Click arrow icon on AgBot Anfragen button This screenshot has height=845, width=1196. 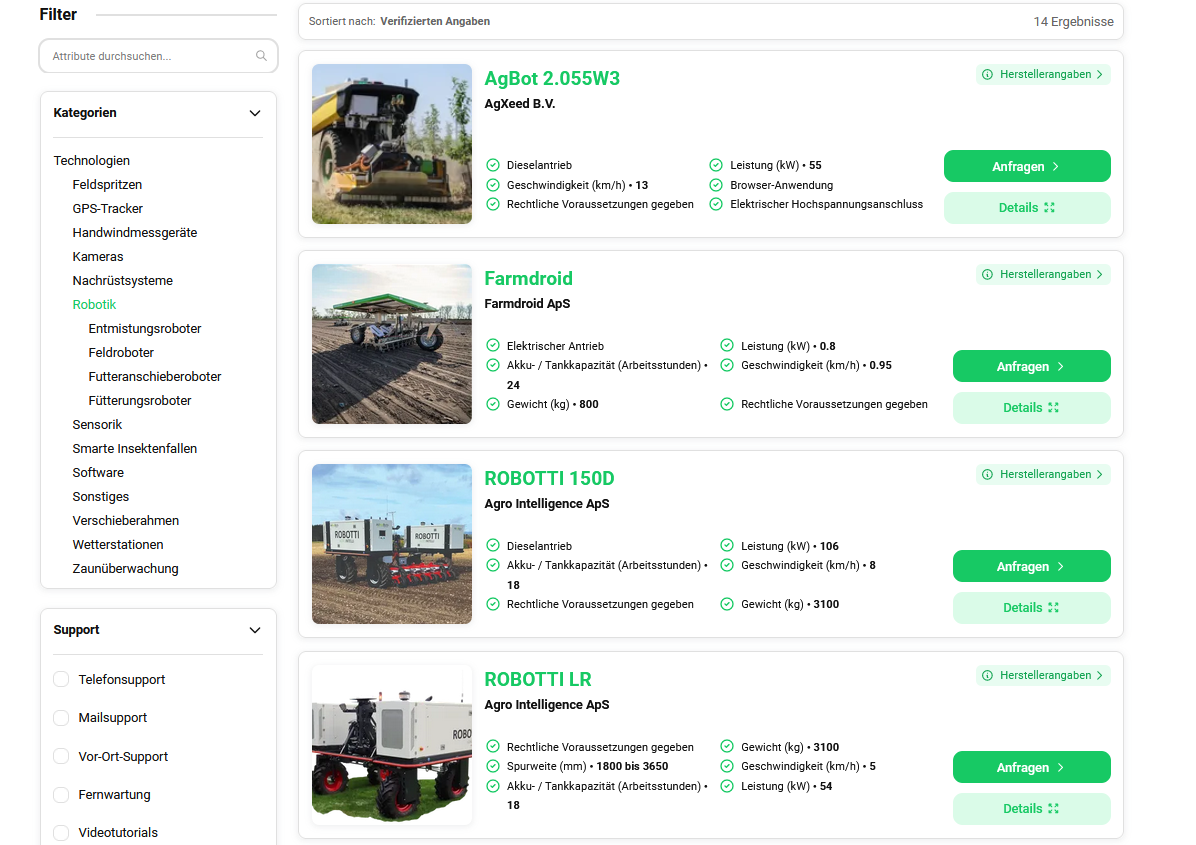pos(1056,166)
